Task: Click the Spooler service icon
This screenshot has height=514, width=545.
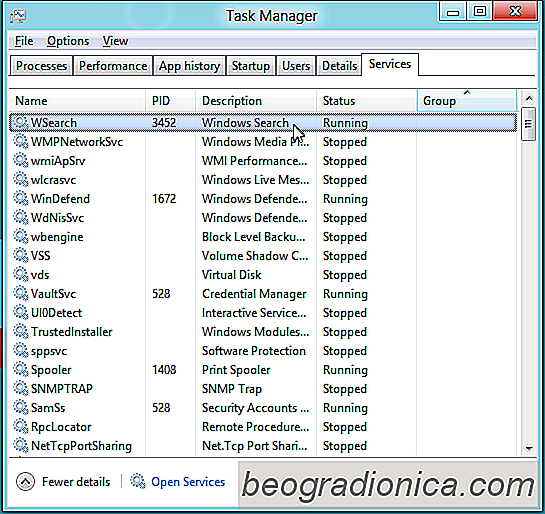Action: [x=21, y=370]
